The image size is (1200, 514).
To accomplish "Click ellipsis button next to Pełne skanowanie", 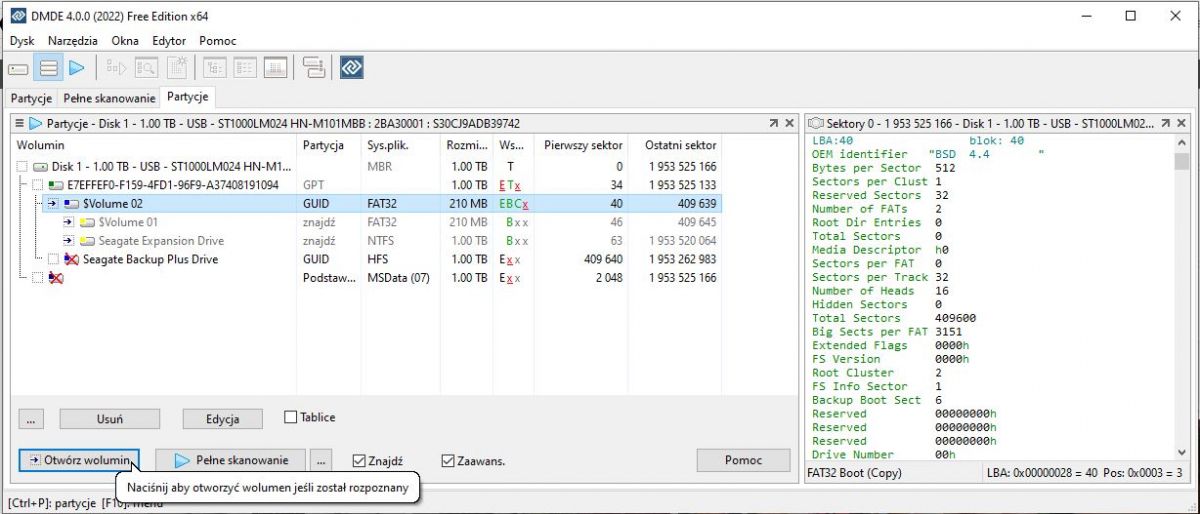I will pos(320,460).
